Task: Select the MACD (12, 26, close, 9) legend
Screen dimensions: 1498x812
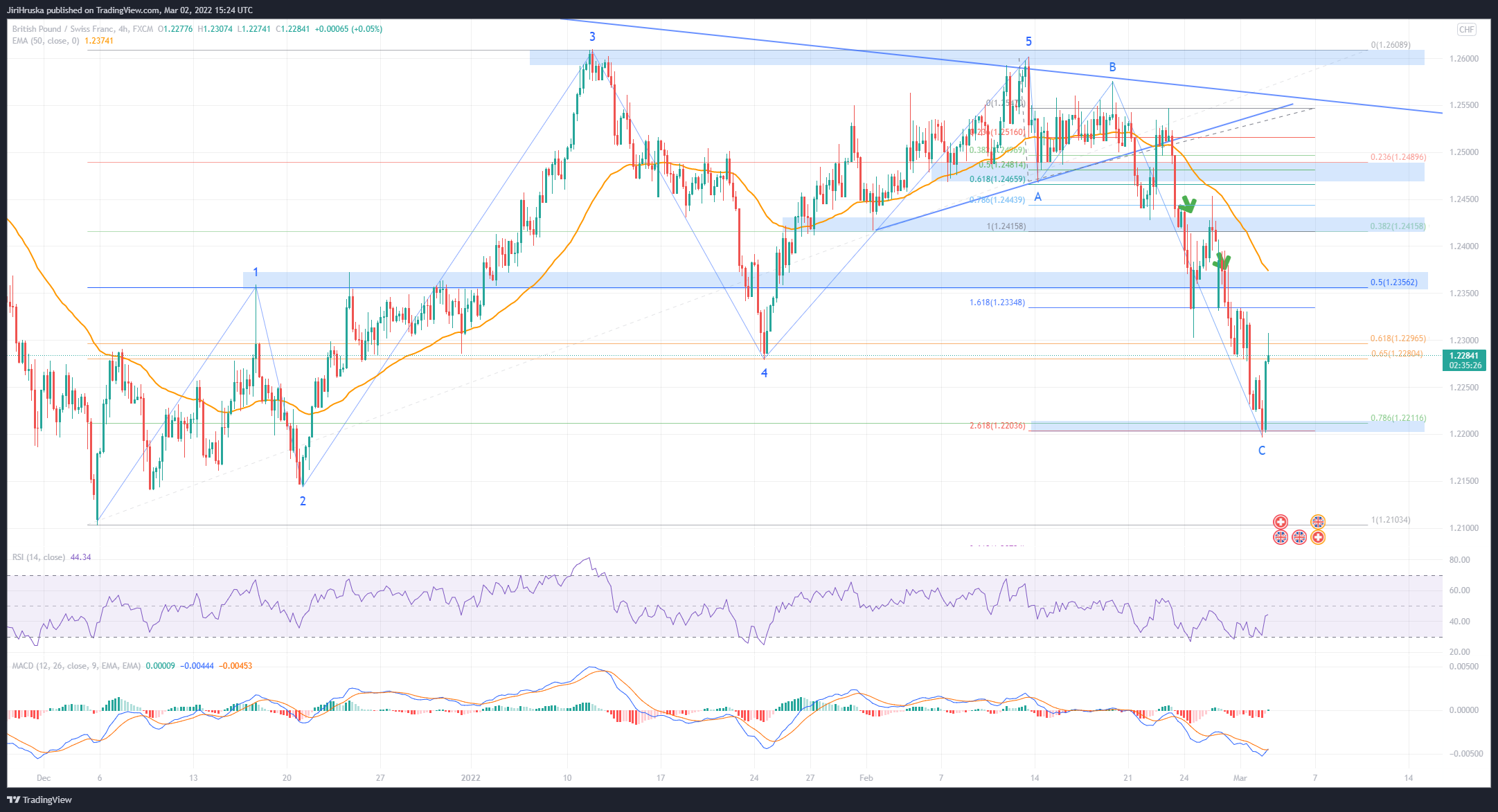Action: 76,666
